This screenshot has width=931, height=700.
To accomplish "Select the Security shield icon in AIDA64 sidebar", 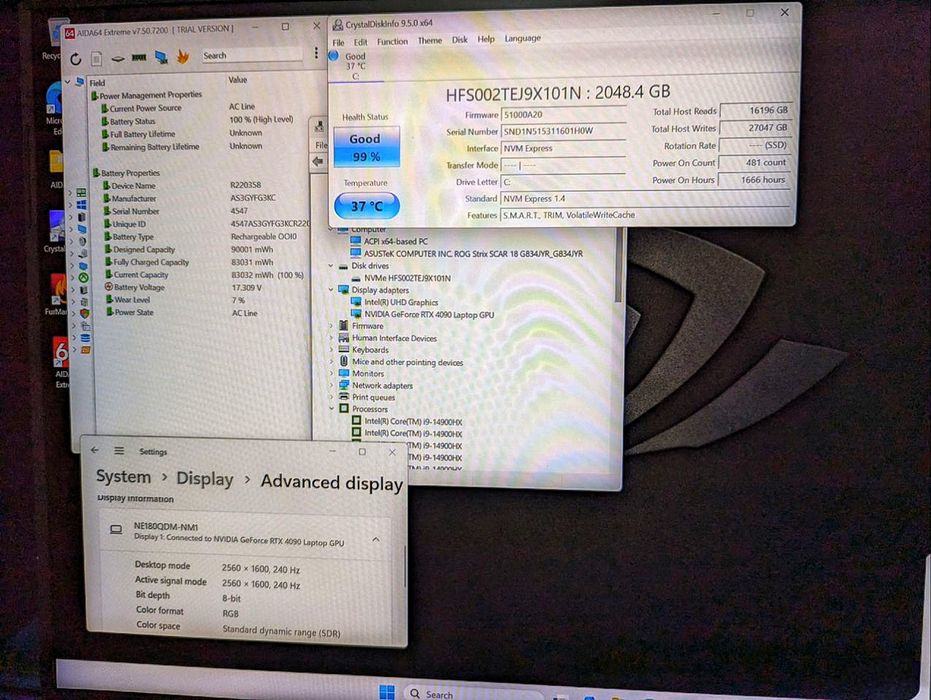I will click(x=84, y=313).
